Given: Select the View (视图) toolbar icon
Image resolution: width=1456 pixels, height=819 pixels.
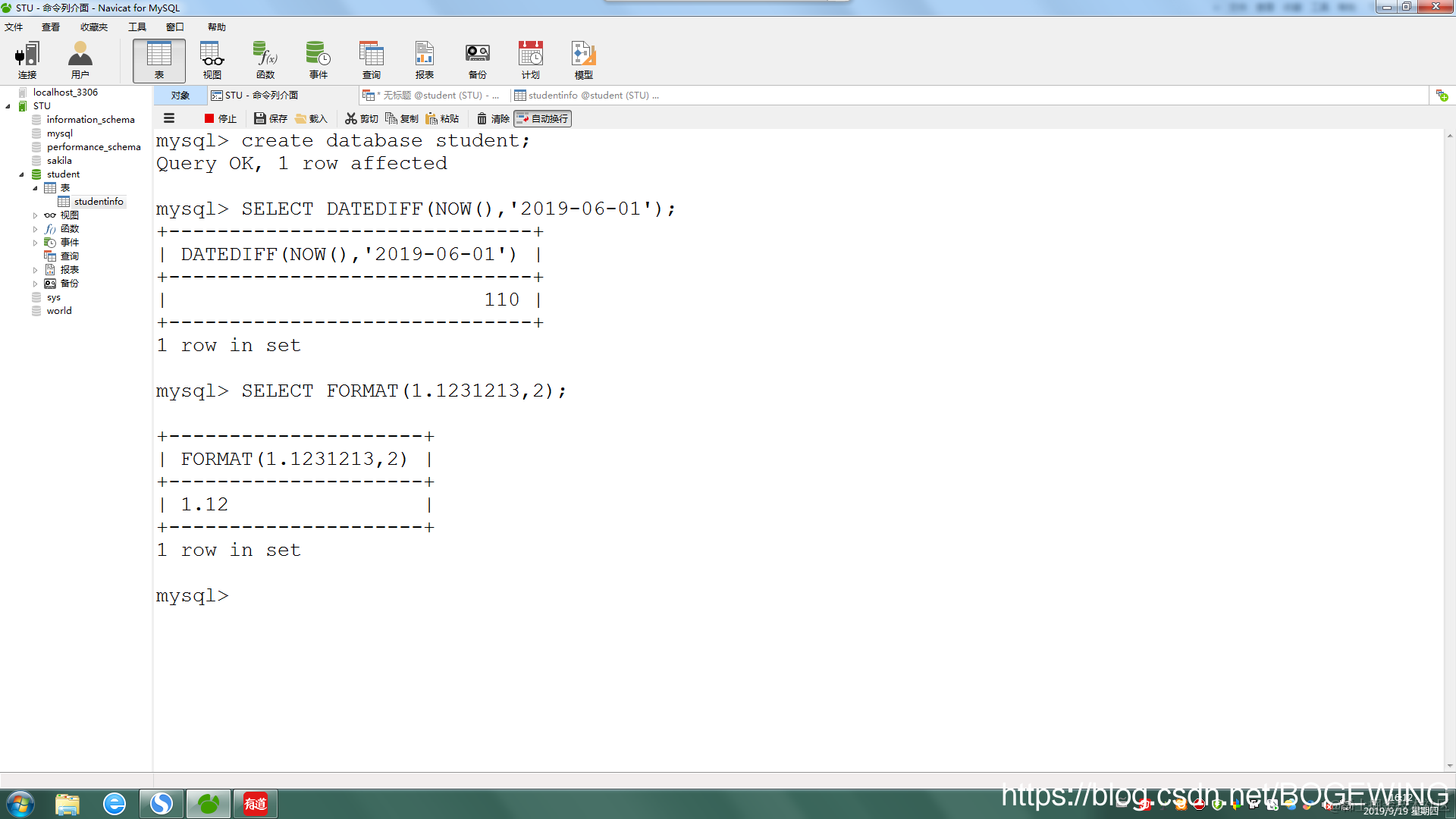Looking at the screenshot, I should tap(212, 61).
